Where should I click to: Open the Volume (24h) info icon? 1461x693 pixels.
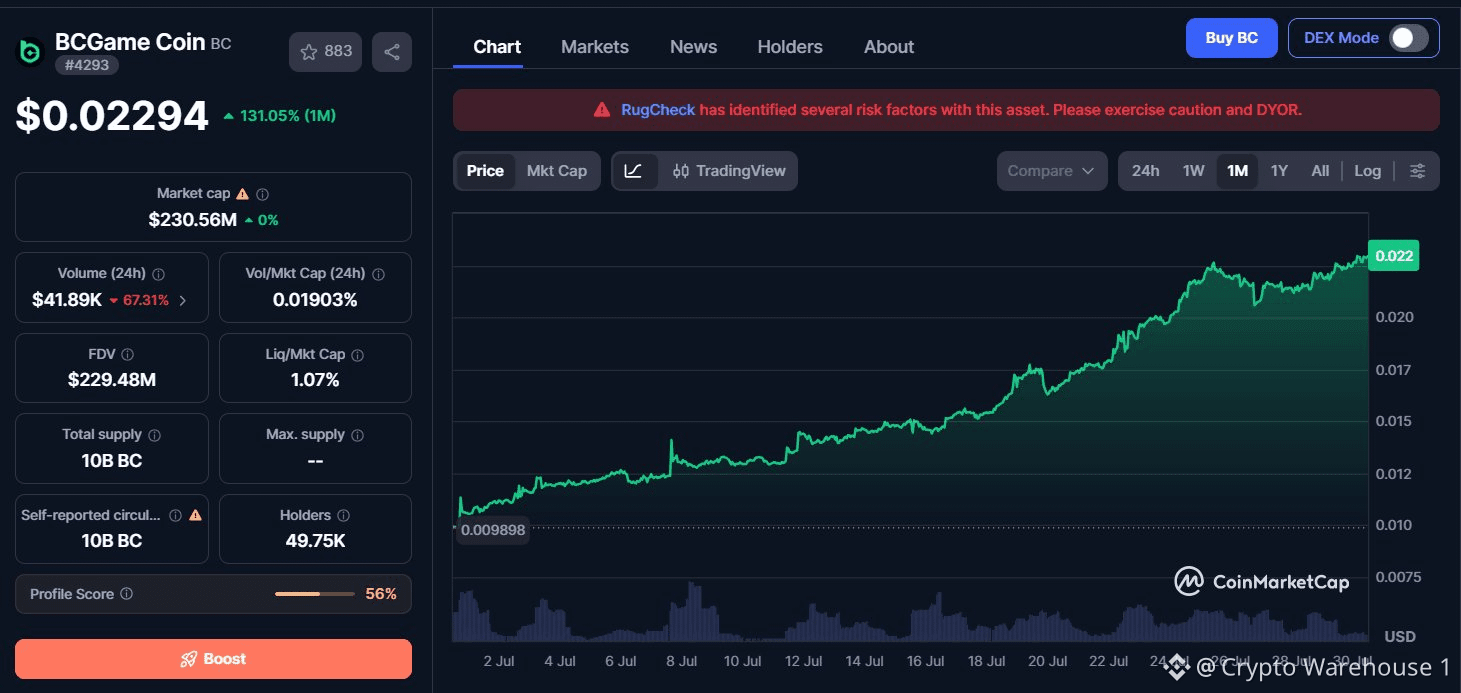pos(158,274)
